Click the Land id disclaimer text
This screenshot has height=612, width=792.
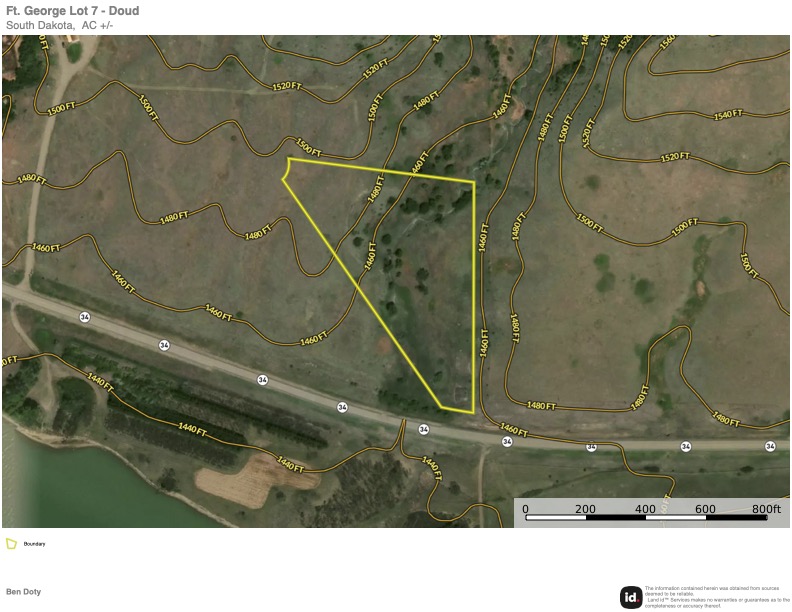coord(717,597)
